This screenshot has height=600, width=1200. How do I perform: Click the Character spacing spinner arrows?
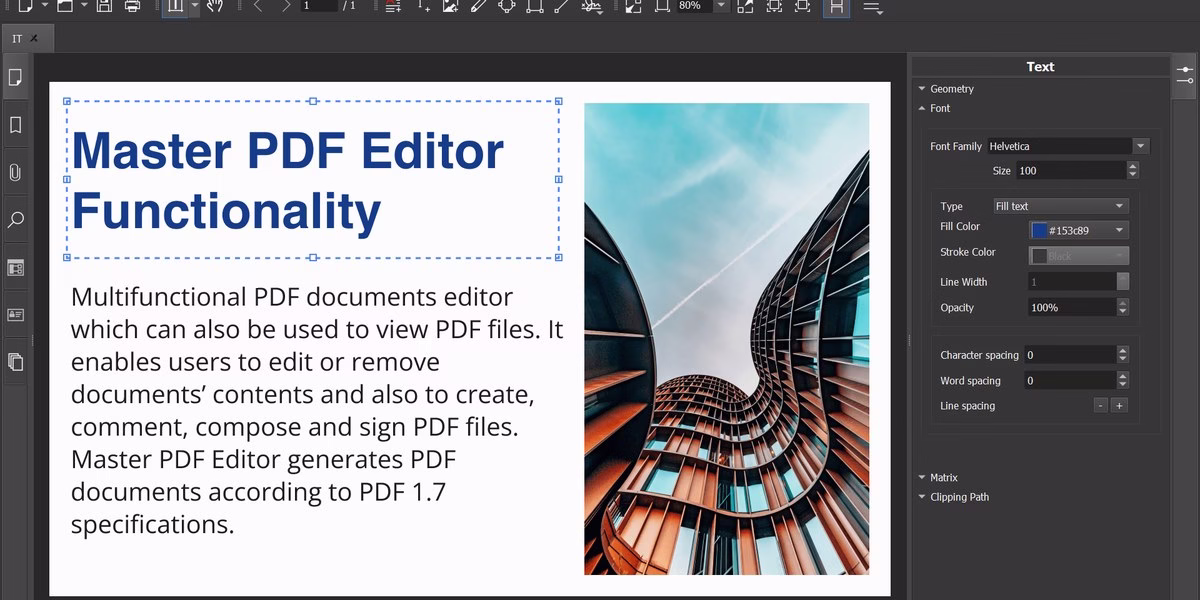pos(1123,355)
